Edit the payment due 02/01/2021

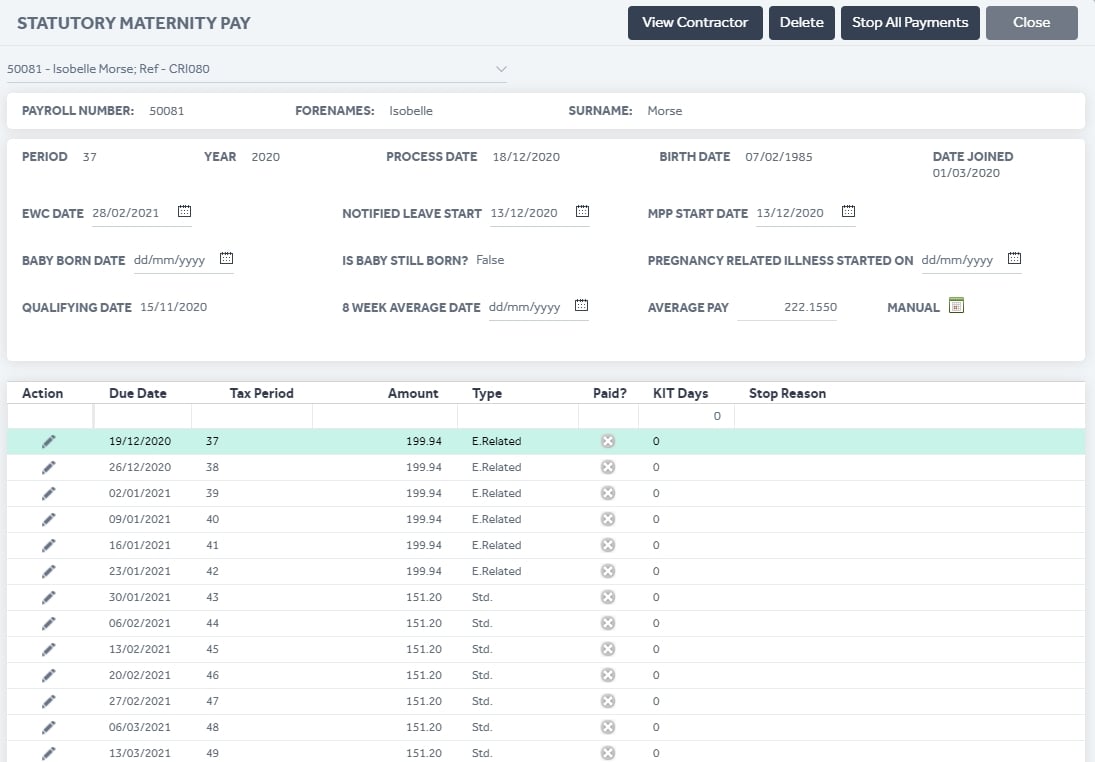[x=48, y=493]
